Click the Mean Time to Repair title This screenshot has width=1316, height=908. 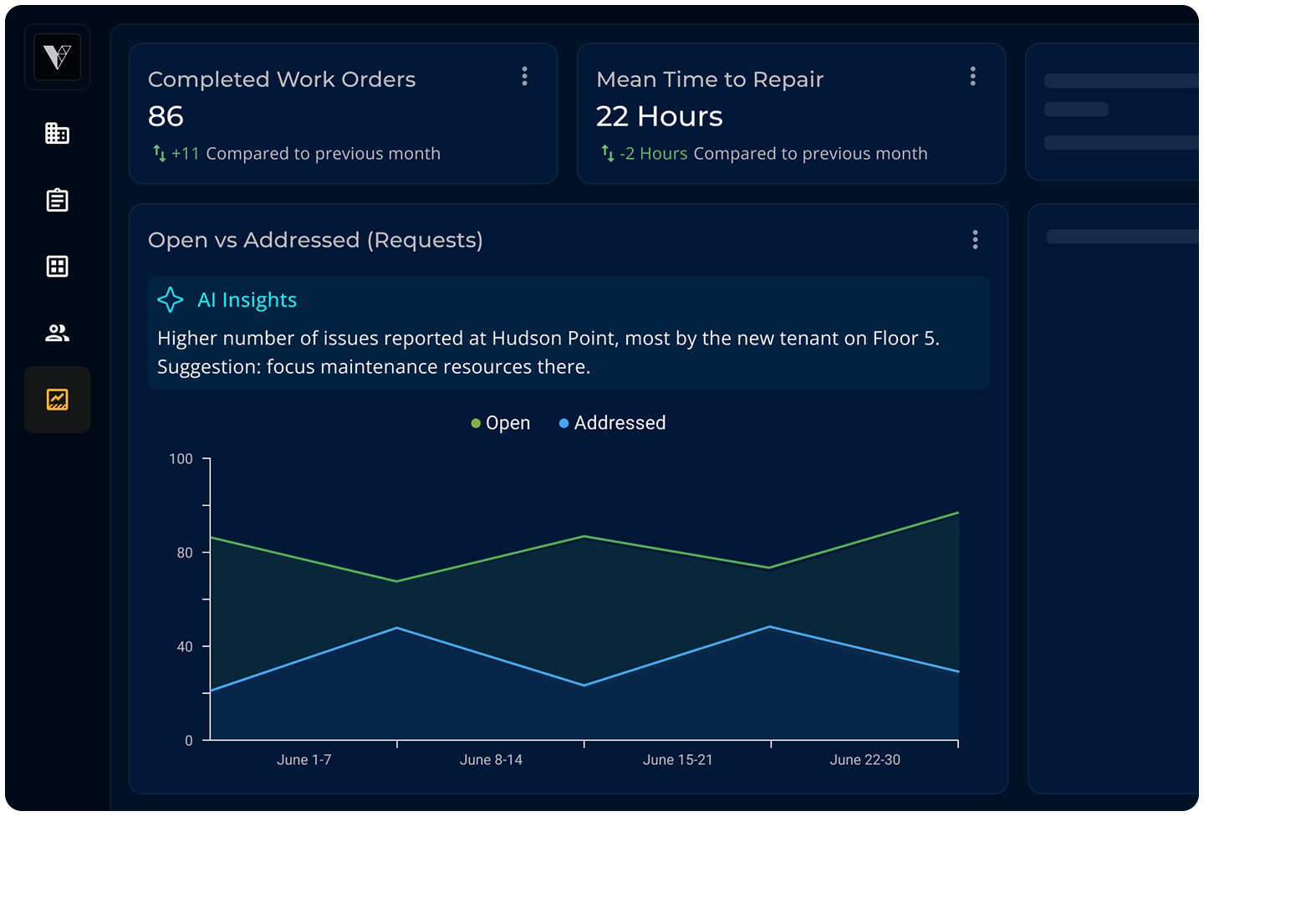[710, 79]
